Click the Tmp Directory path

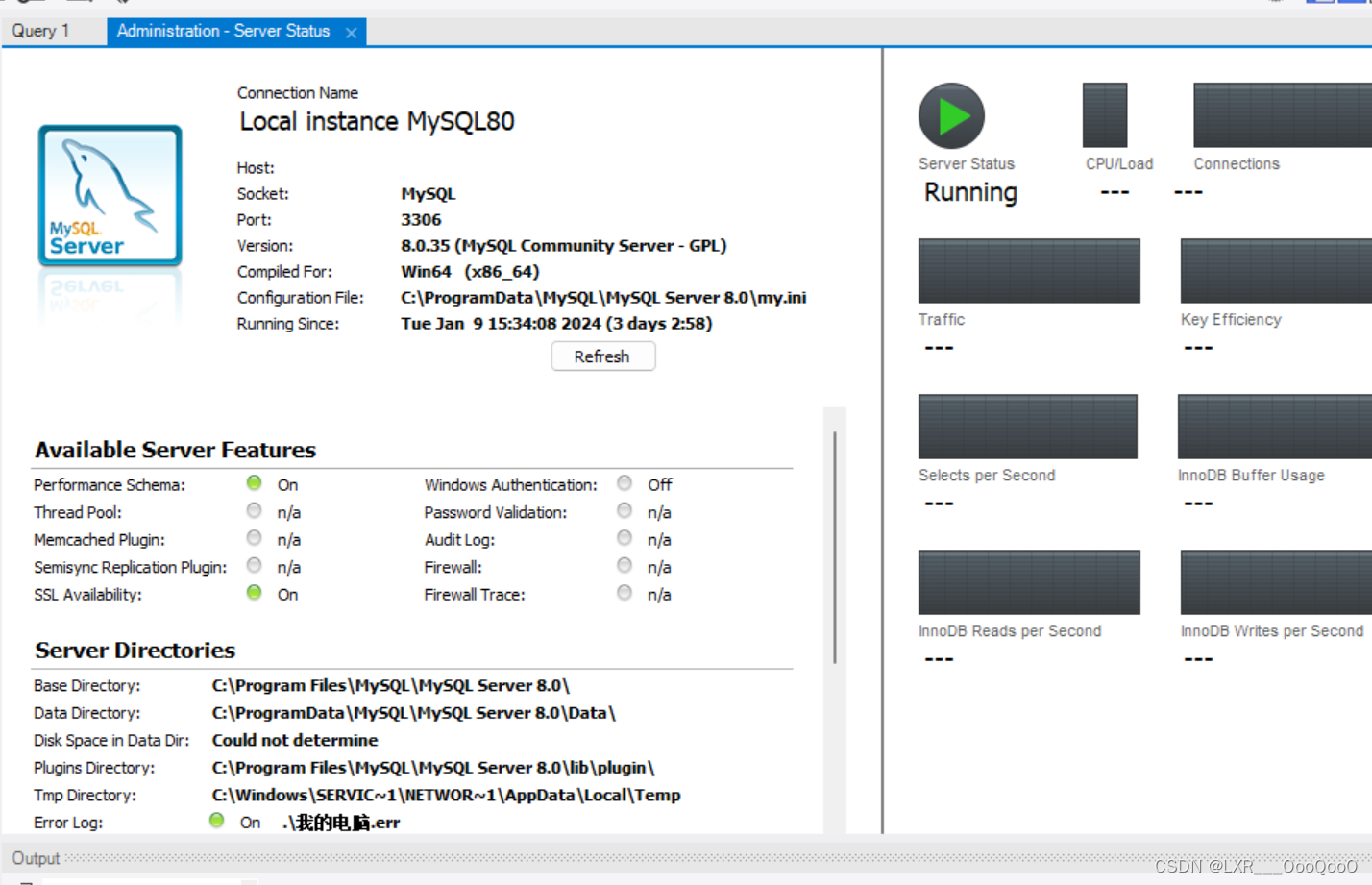(x=447, y=796)
